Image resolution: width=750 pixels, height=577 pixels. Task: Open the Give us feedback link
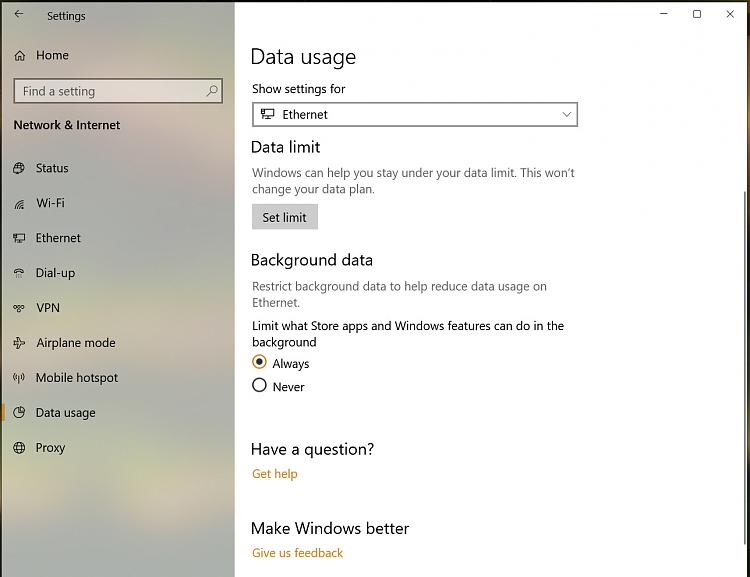(x=298, y=553)
